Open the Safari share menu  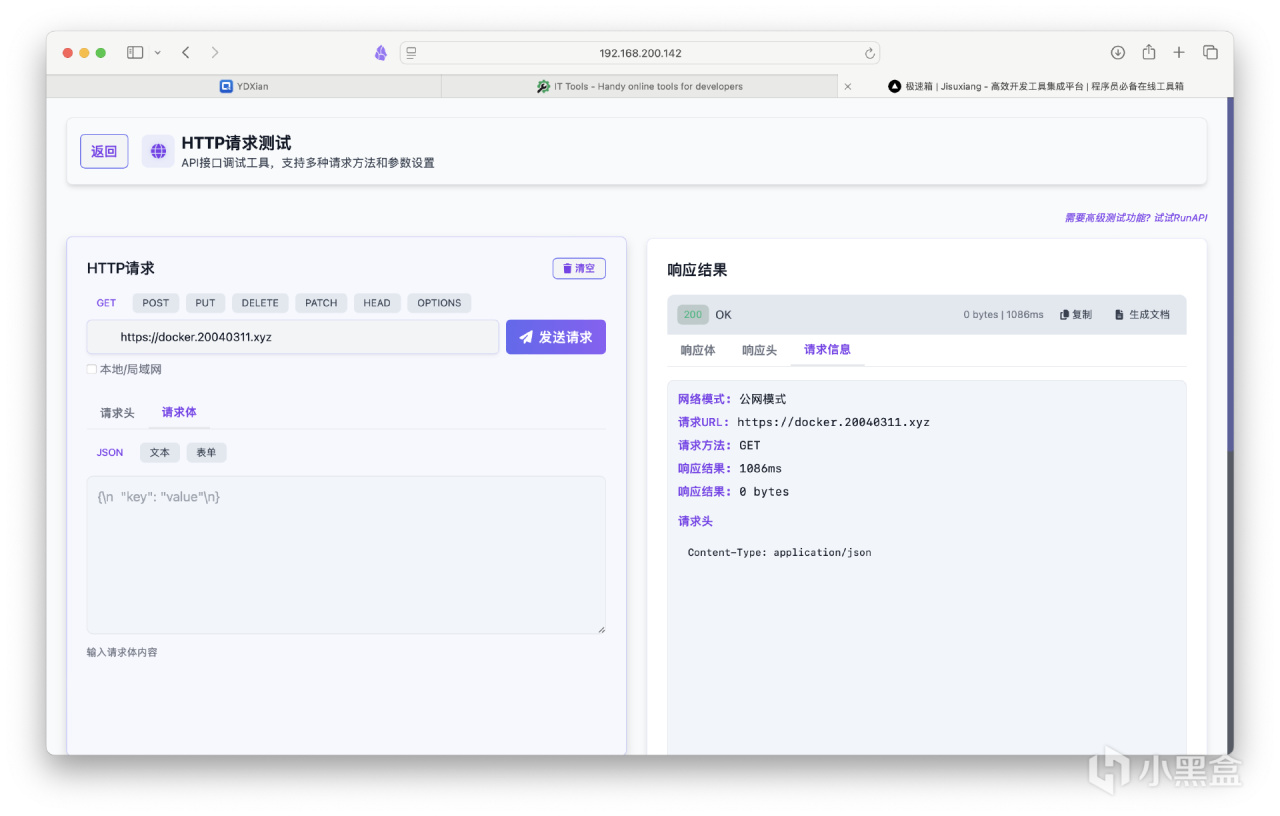tap(1149, 52)
